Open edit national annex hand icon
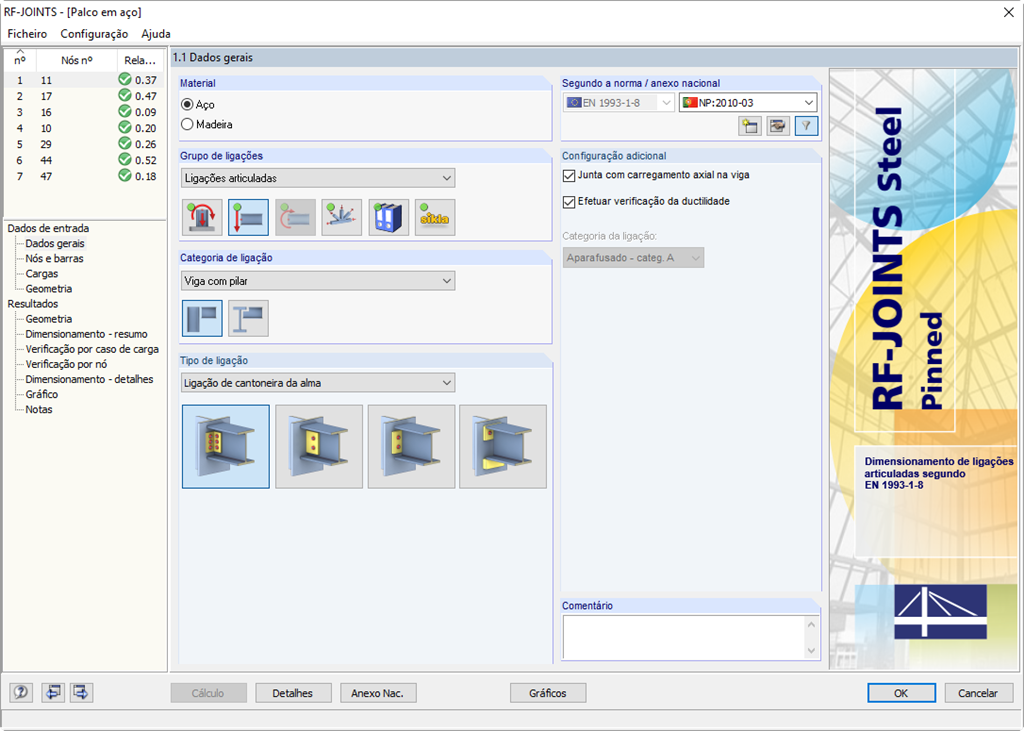Image resolution: width=1024 pixels, height=731 pixels. coord(778,126)
